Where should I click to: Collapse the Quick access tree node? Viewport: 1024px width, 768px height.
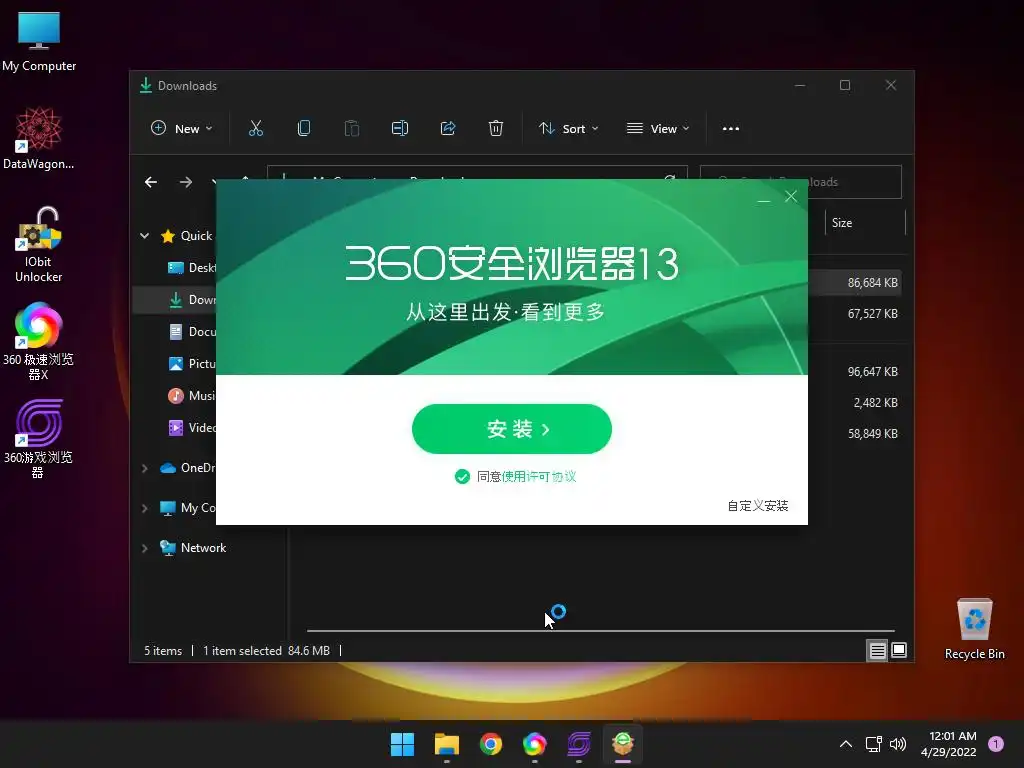tap(145, 236)
